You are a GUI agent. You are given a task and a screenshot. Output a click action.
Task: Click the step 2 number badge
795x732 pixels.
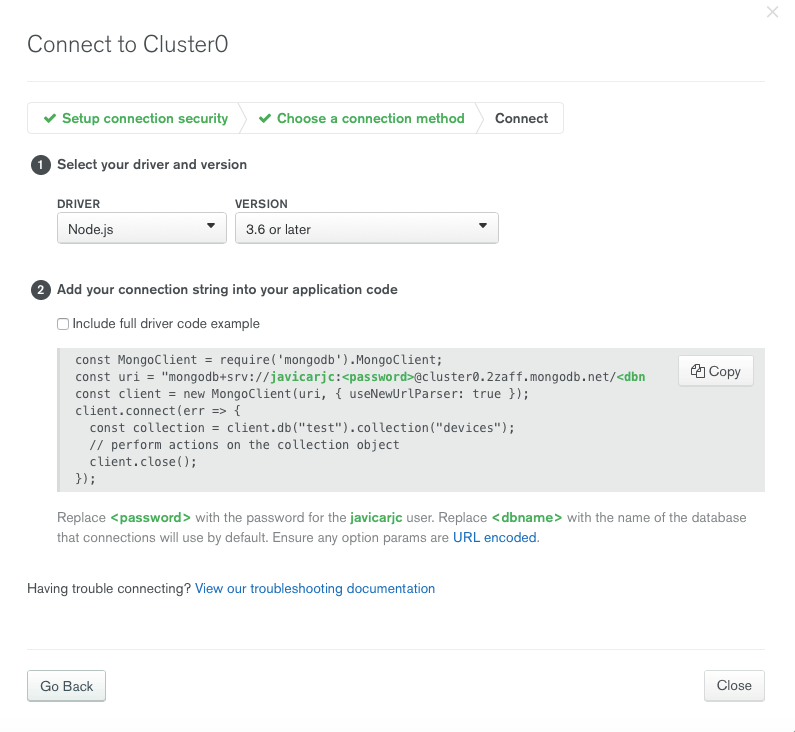(x=40, y=291)
